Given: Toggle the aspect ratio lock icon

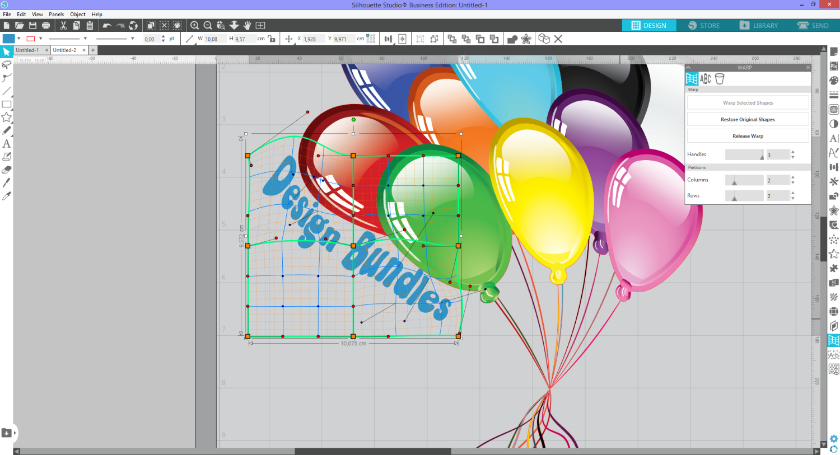Looking at the screenshot, I should [x=272, y=39].
